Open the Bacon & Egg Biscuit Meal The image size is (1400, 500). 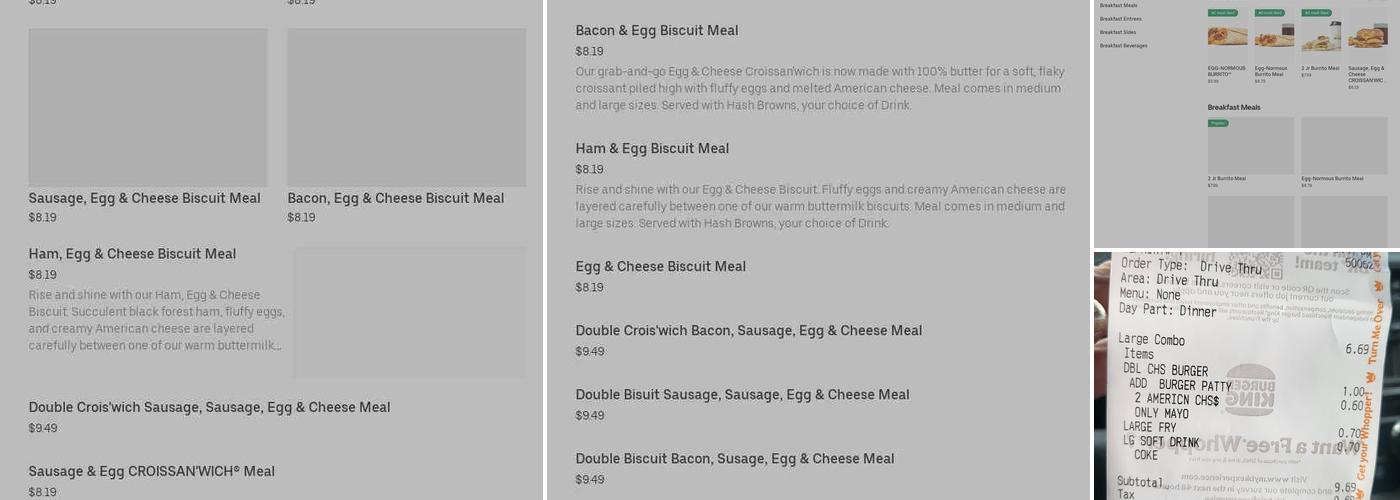[656, 31]
